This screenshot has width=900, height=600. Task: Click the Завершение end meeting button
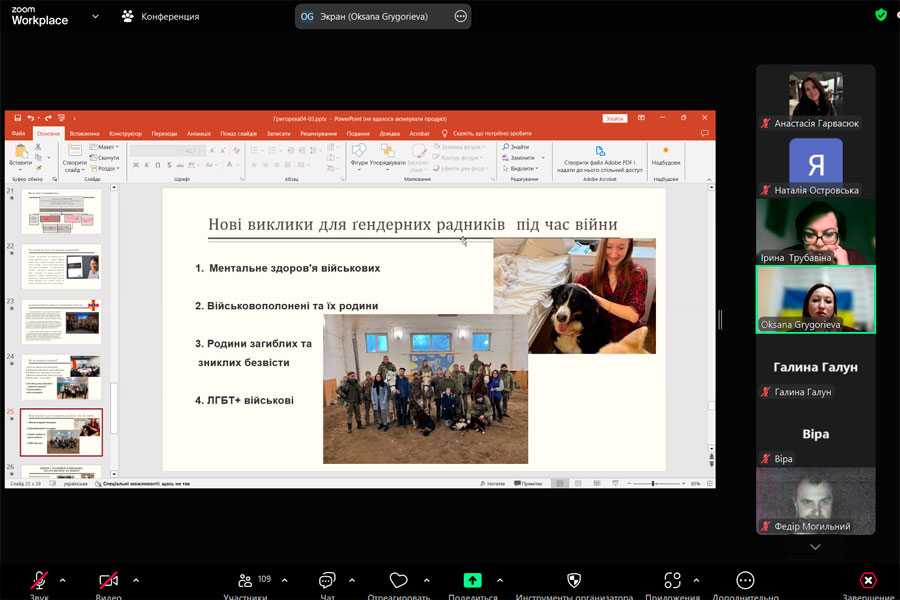868,582
